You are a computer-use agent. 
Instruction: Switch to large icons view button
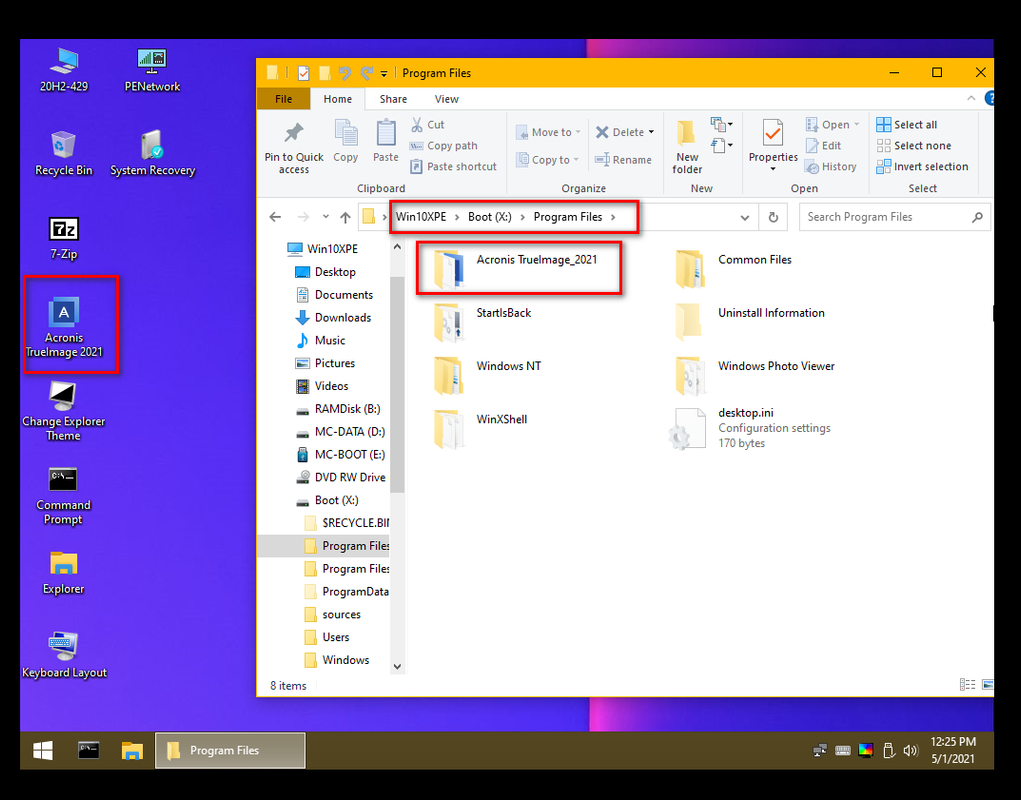[987, 685]
